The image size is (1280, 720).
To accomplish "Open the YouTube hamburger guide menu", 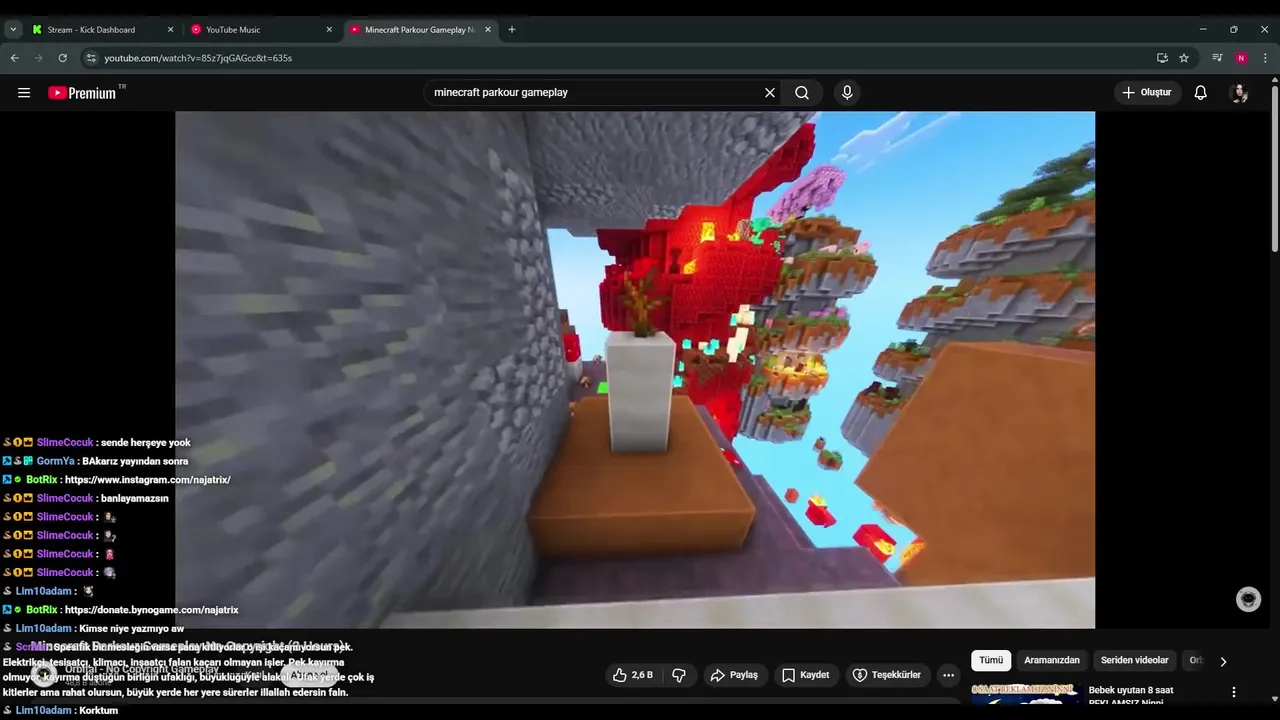I will 24,93.
